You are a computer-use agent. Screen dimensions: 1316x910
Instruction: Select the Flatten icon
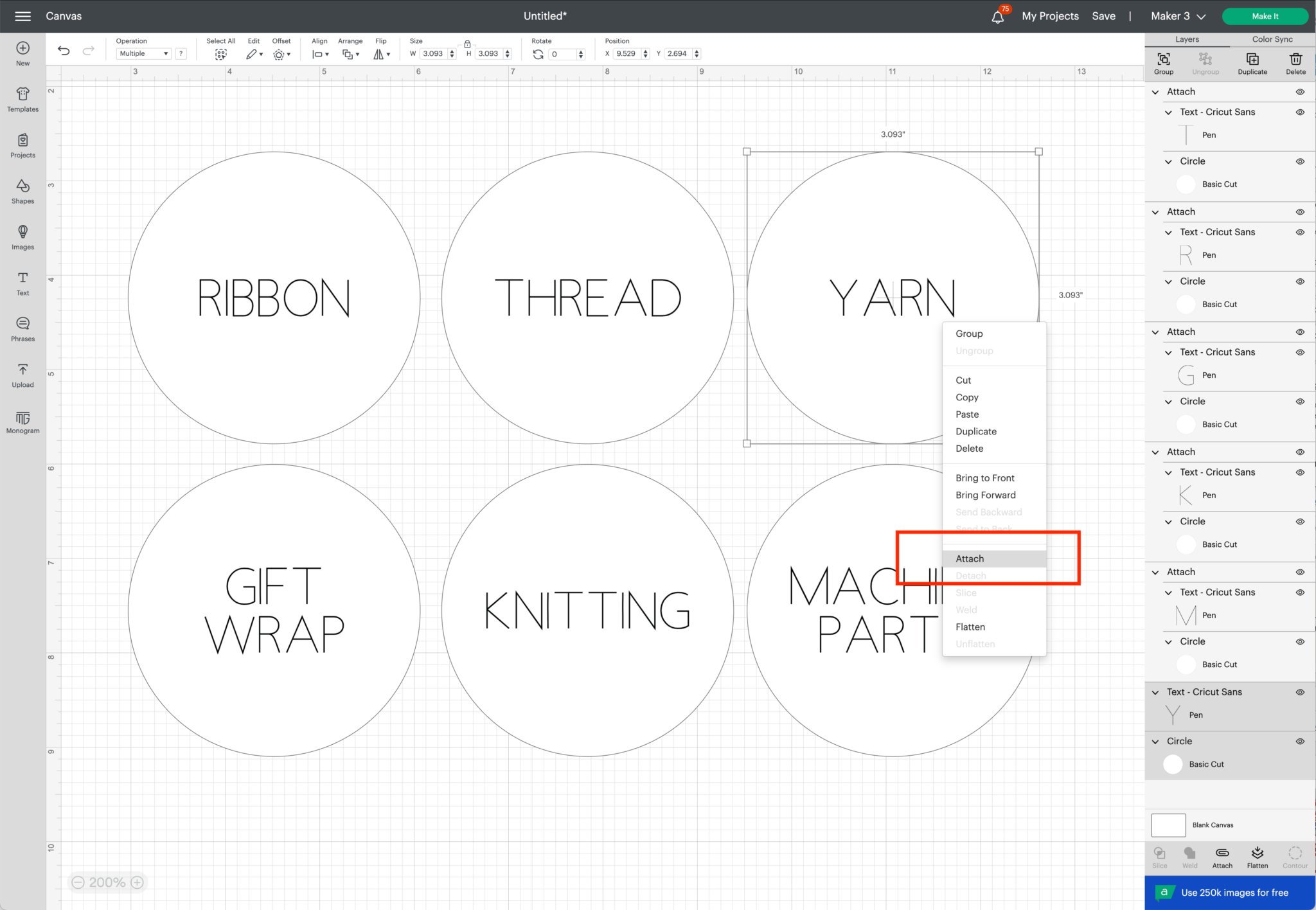(1257, 856)
